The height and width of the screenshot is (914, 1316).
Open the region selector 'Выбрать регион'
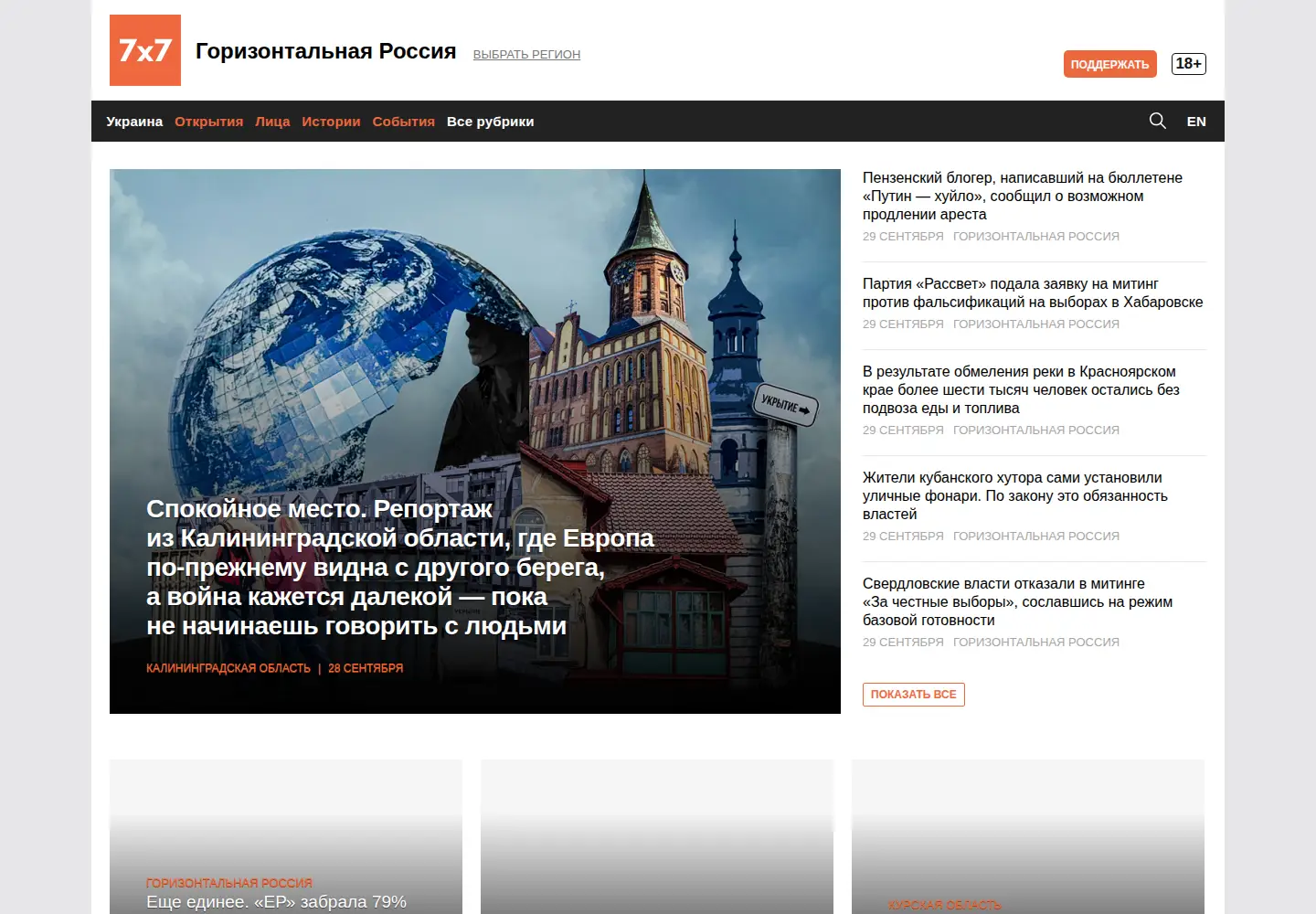point(526,55)
